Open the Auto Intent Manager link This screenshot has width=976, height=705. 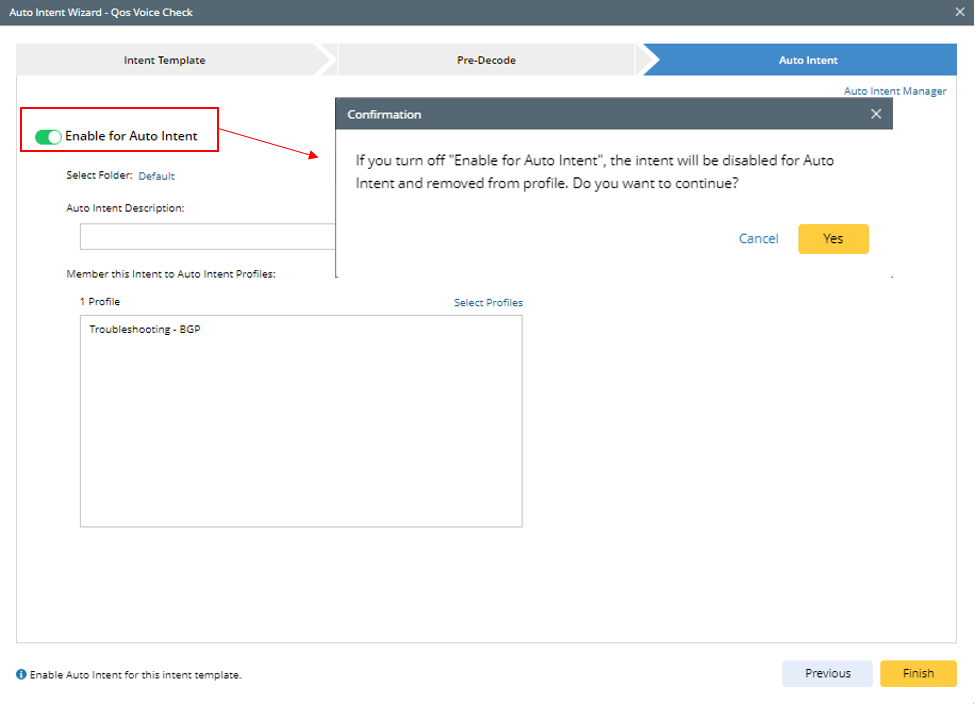tap(895, 91)
